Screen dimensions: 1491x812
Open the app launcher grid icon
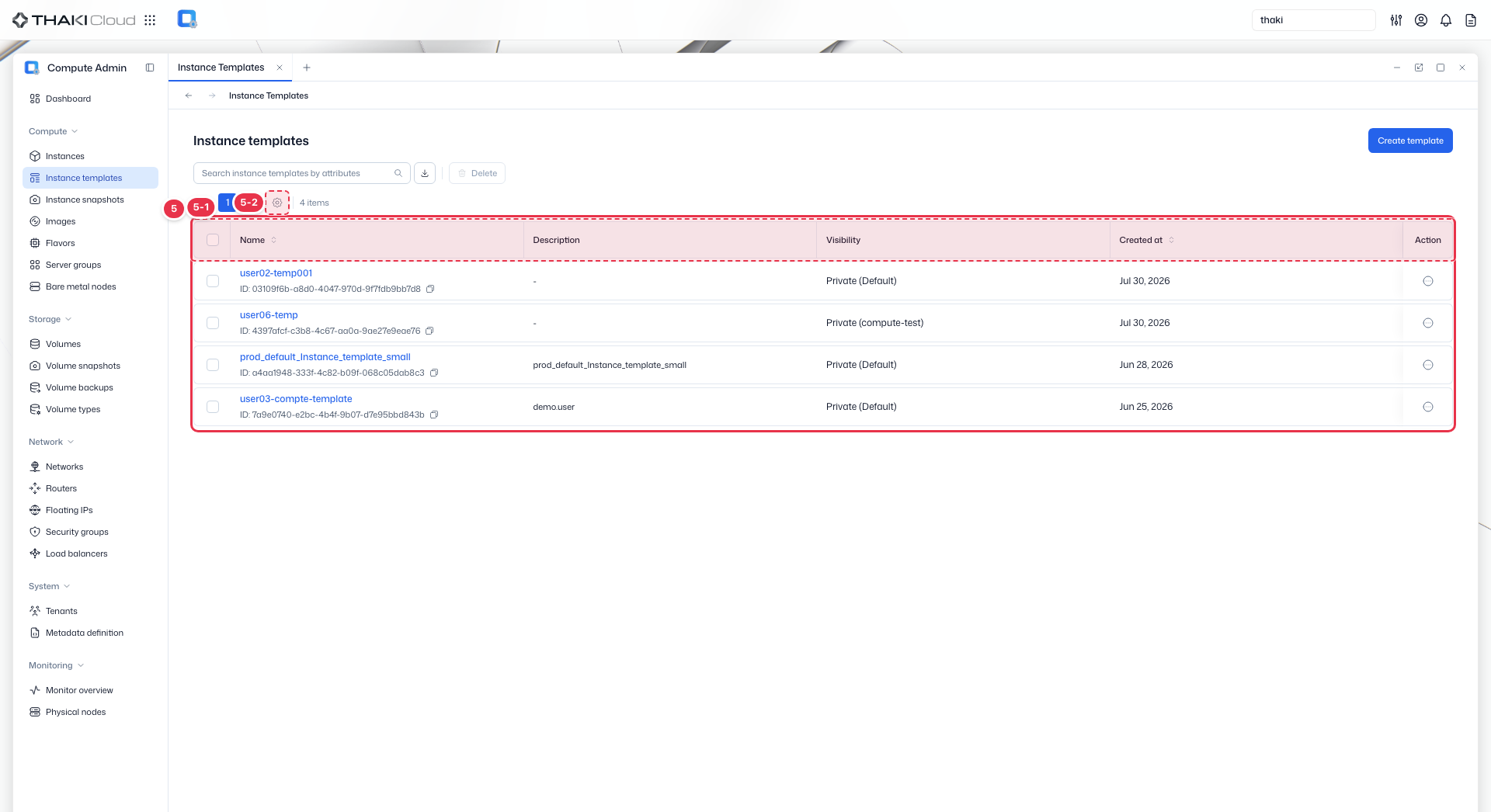tap(150, 20)
